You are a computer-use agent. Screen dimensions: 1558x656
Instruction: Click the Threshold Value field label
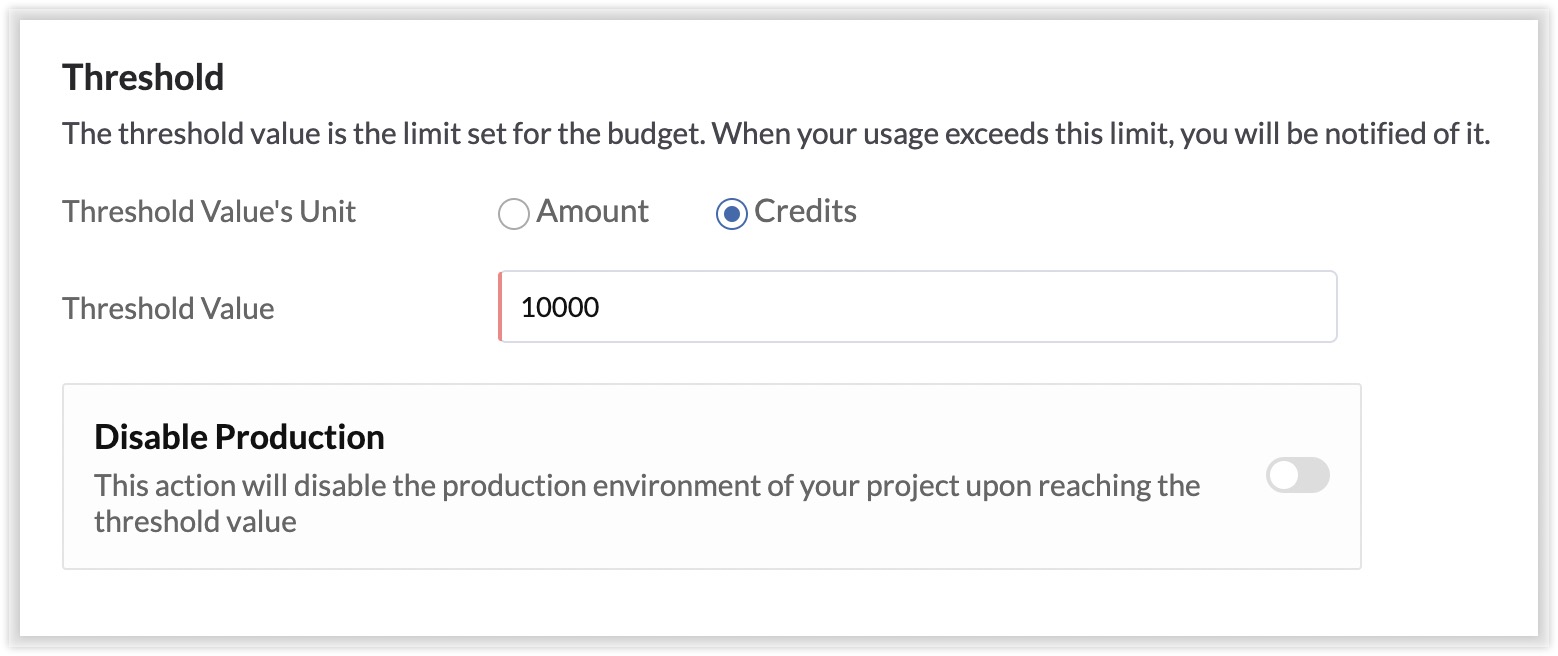click(168, 308)
